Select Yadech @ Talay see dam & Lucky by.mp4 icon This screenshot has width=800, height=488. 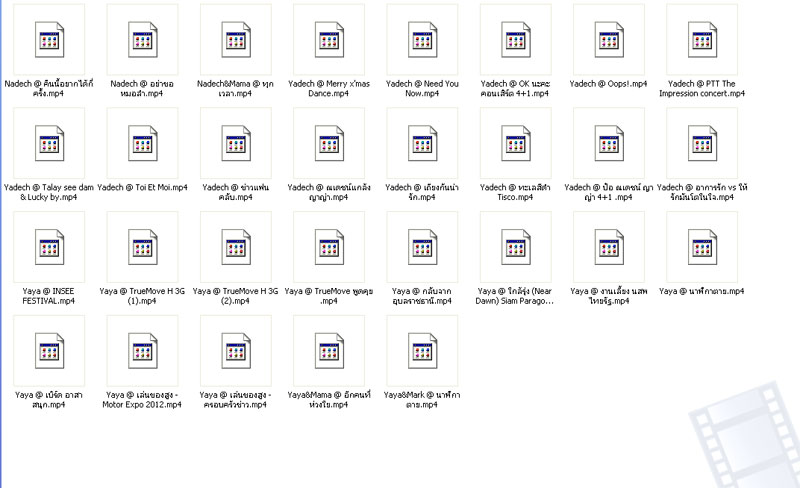click(49, 143)
